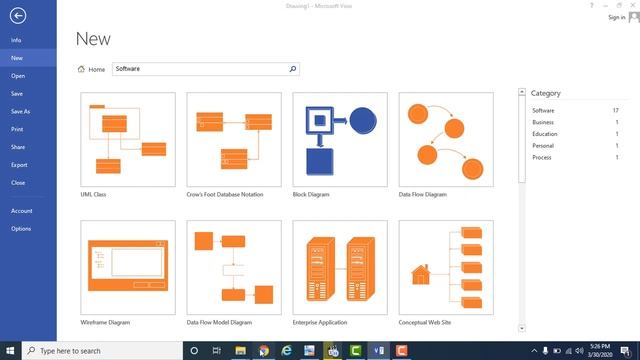This screenshot has height=360, width=640.
Task: Select the Block Diagram template
Action: [340, 140]
